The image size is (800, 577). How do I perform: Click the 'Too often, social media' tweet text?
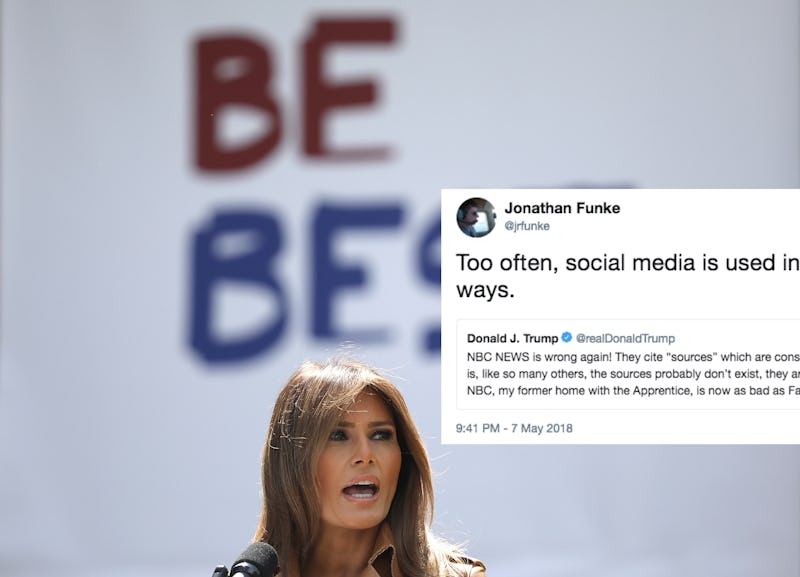[x=628, y=263]
